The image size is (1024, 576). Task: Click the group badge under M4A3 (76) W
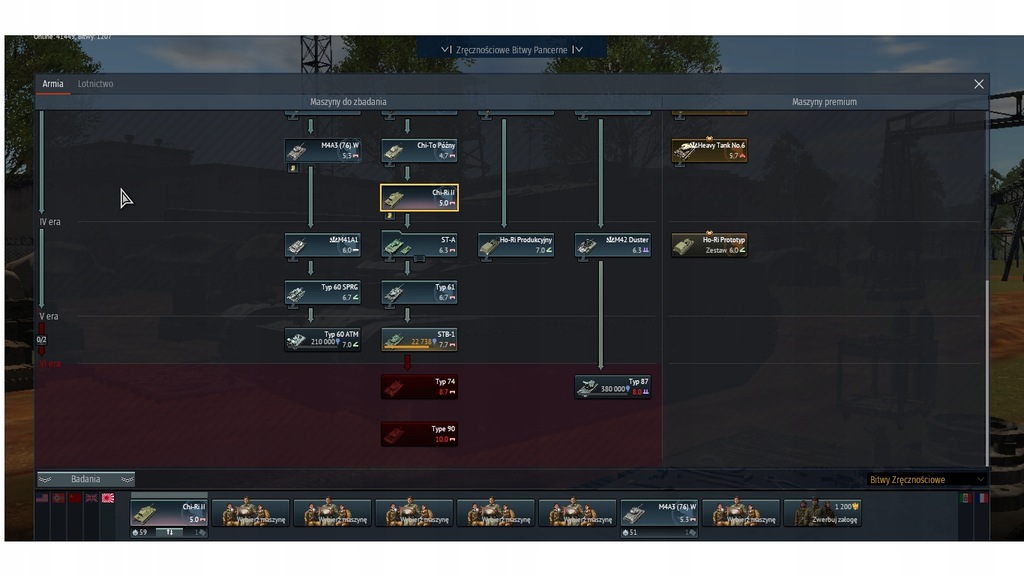click(x=293, y=168)
